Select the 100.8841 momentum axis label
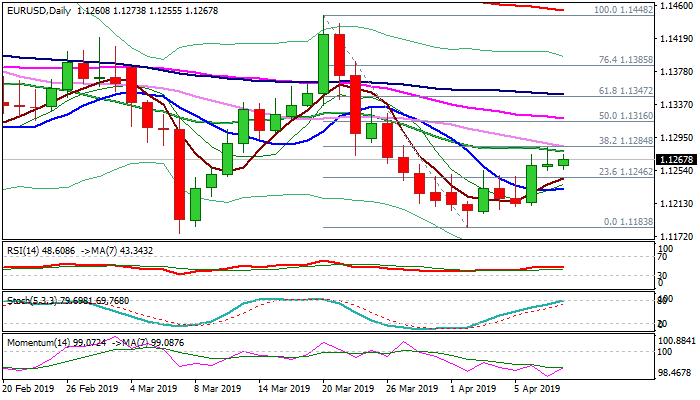 (x=677, y=341)
